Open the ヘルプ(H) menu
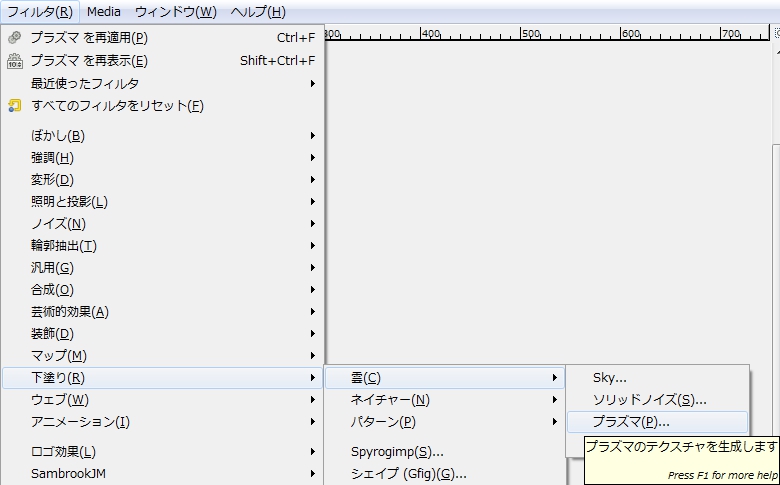Image resolution: width=780 pixels, height=485 pixels. click(258, 11)
